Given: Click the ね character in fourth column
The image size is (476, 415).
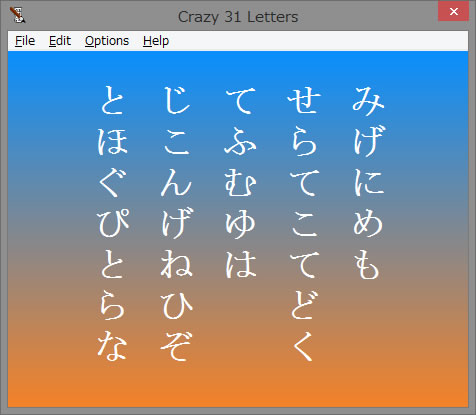Looking at the screenshot, I should (177, 264).
